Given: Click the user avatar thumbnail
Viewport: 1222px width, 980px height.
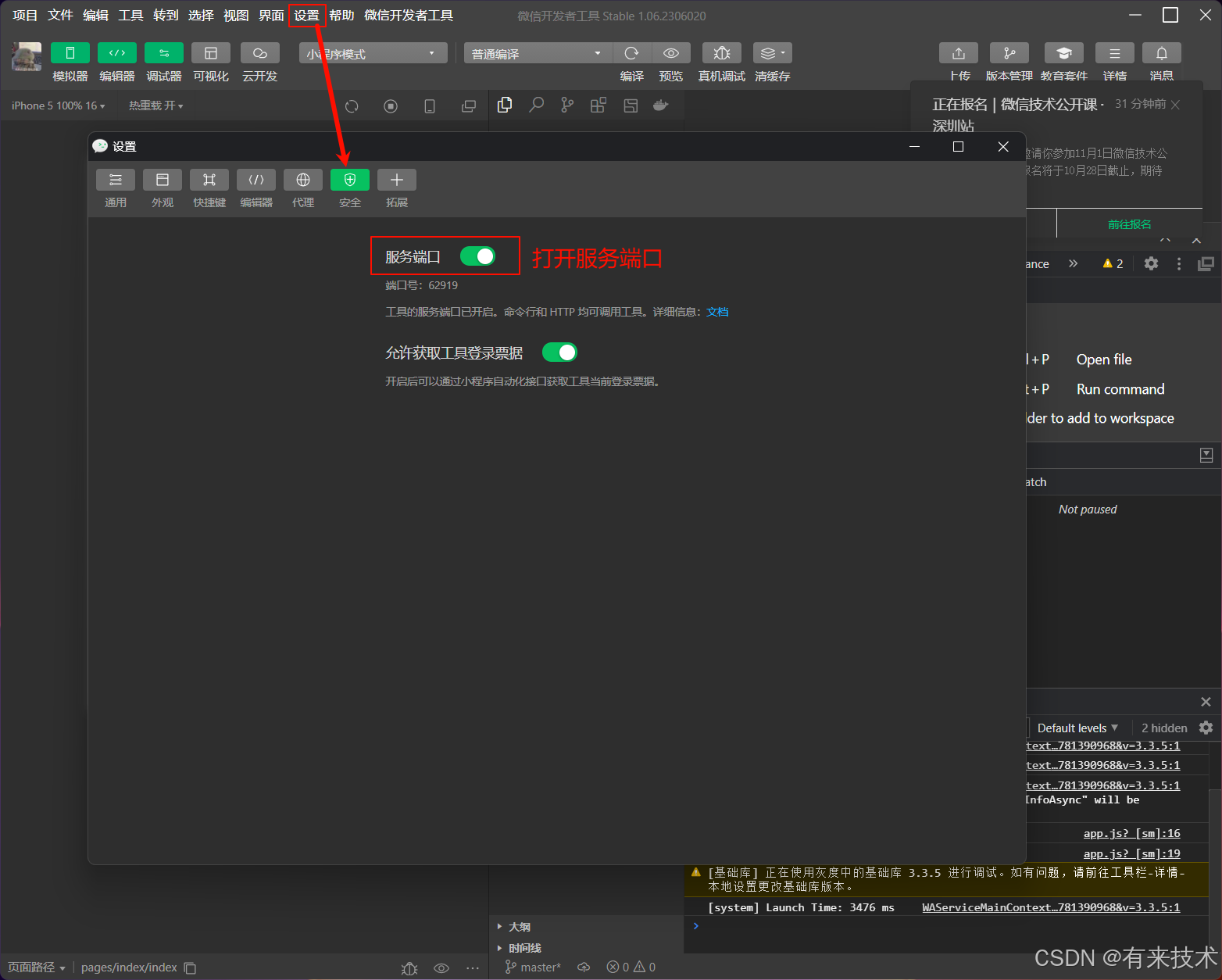Looking at the screenshot, I should tap(27, 56).
